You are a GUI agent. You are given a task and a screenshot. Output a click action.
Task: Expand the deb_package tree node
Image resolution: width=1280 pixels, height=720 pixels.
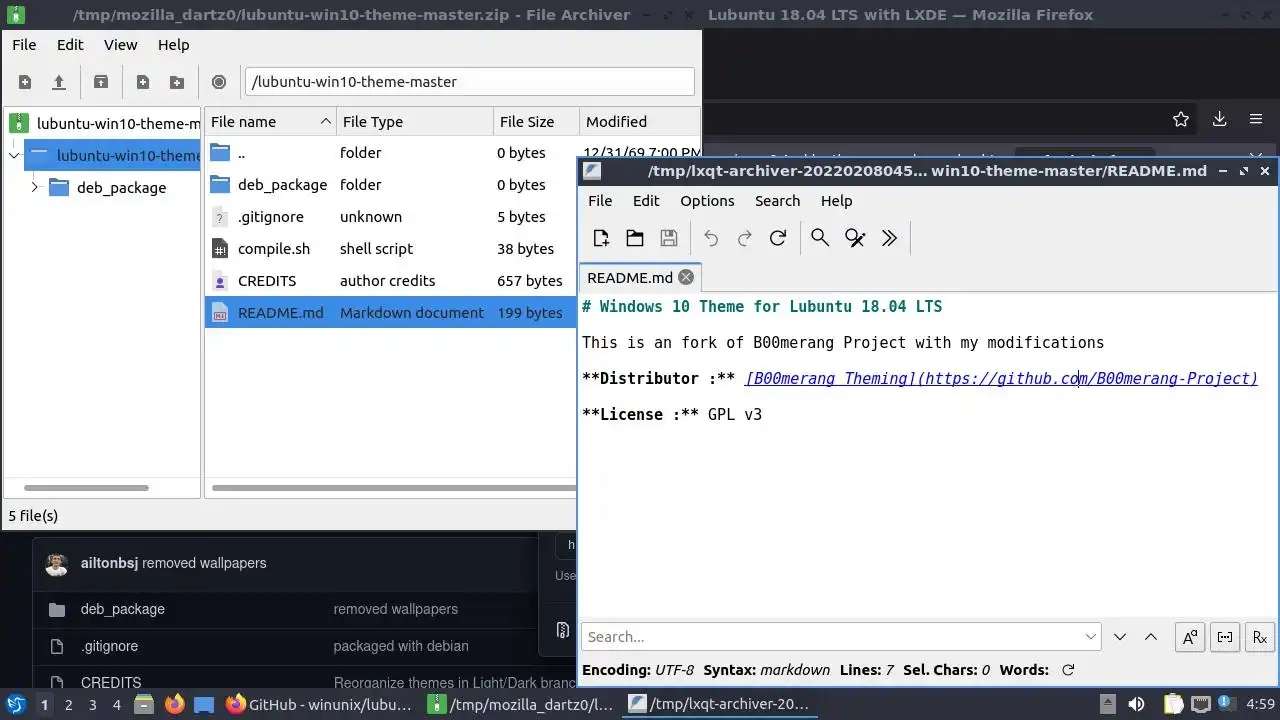35,187
